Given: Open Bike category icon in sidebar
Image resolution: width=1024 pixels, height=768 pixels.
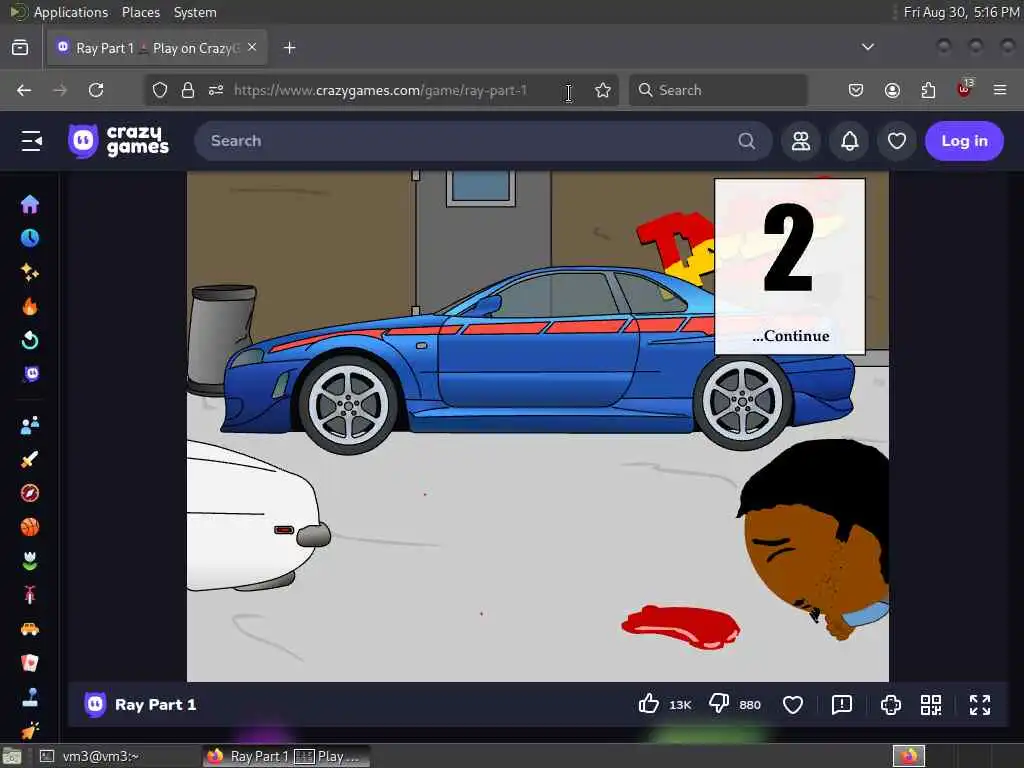Looking at the screenshot, I should click(30, 595).
